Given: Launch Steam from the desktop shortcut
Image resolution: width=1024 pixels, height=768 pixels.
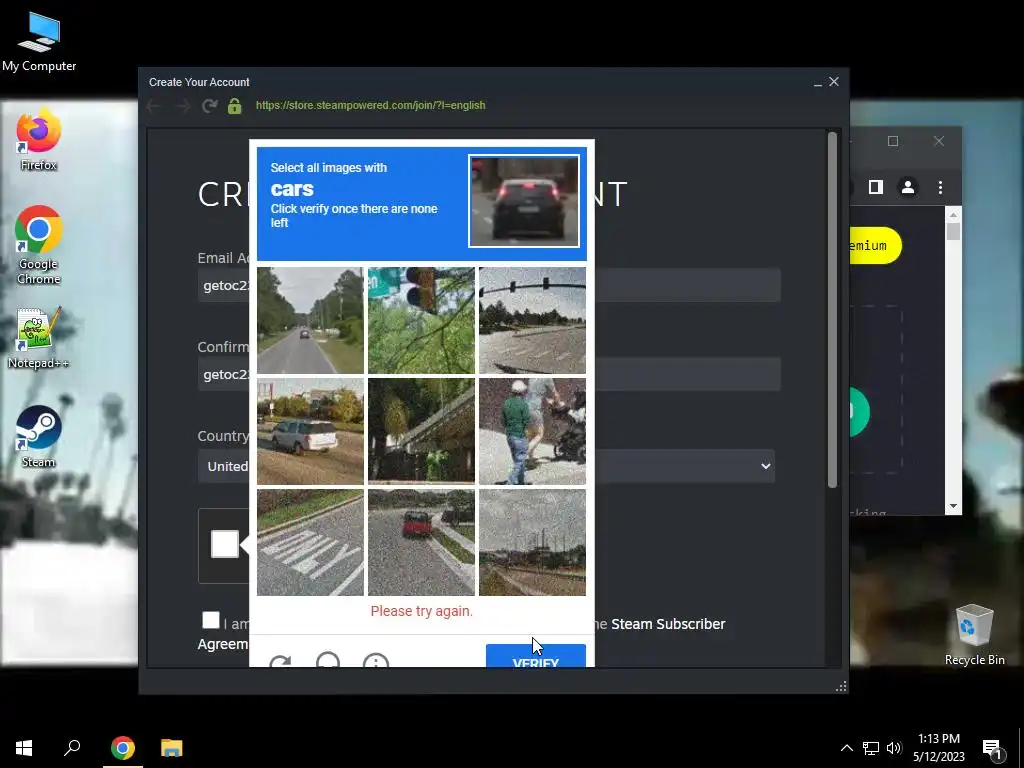Looking at the screenshot, I should pyautogui.click(x=39, y=436).
